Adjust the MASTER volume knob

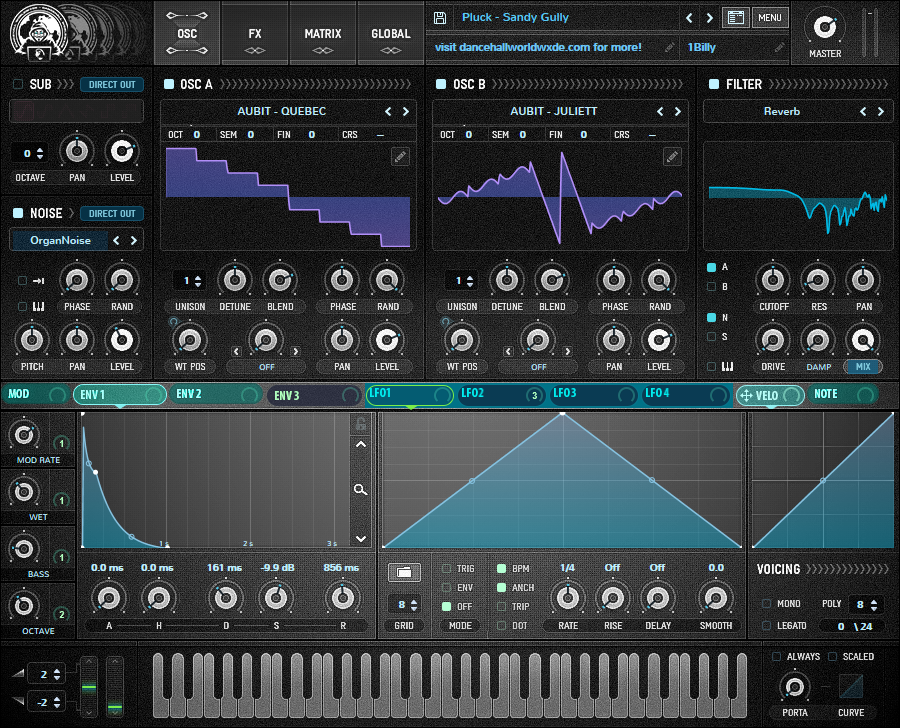[x=825, y=26]
